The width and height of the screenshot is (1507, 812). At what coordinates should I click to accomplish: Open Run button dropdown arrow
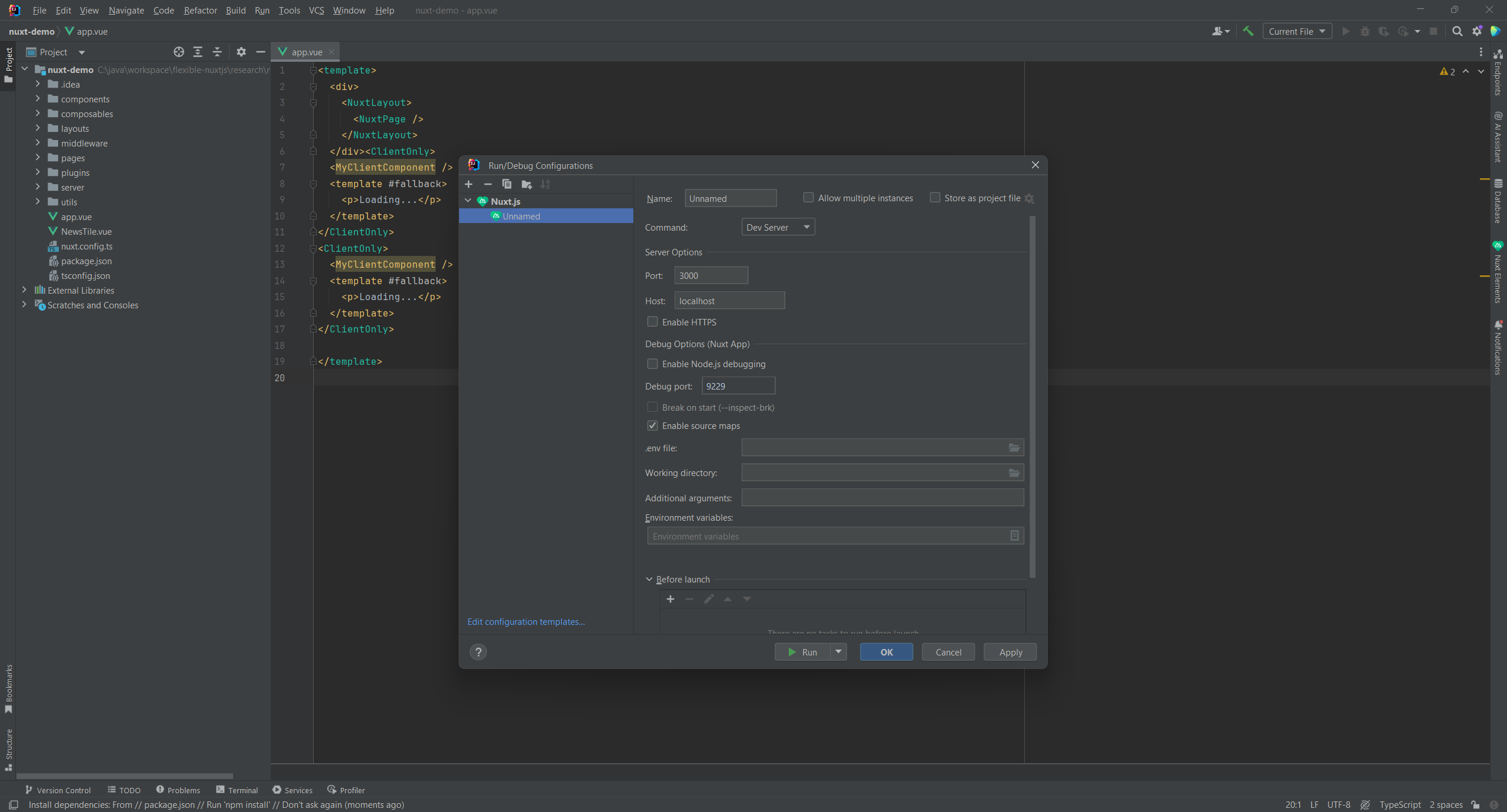coord(838,652)
